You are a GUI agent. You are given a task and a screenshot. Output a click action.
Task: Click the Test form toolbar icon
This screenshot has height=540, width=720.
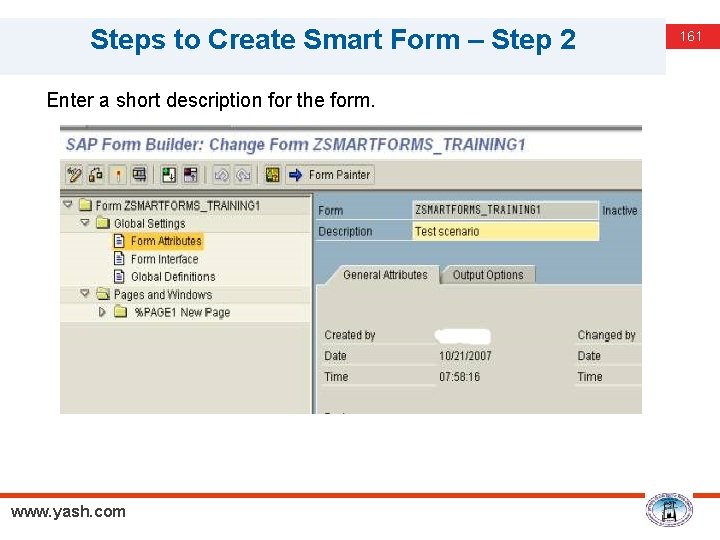(x=139, y=175)
